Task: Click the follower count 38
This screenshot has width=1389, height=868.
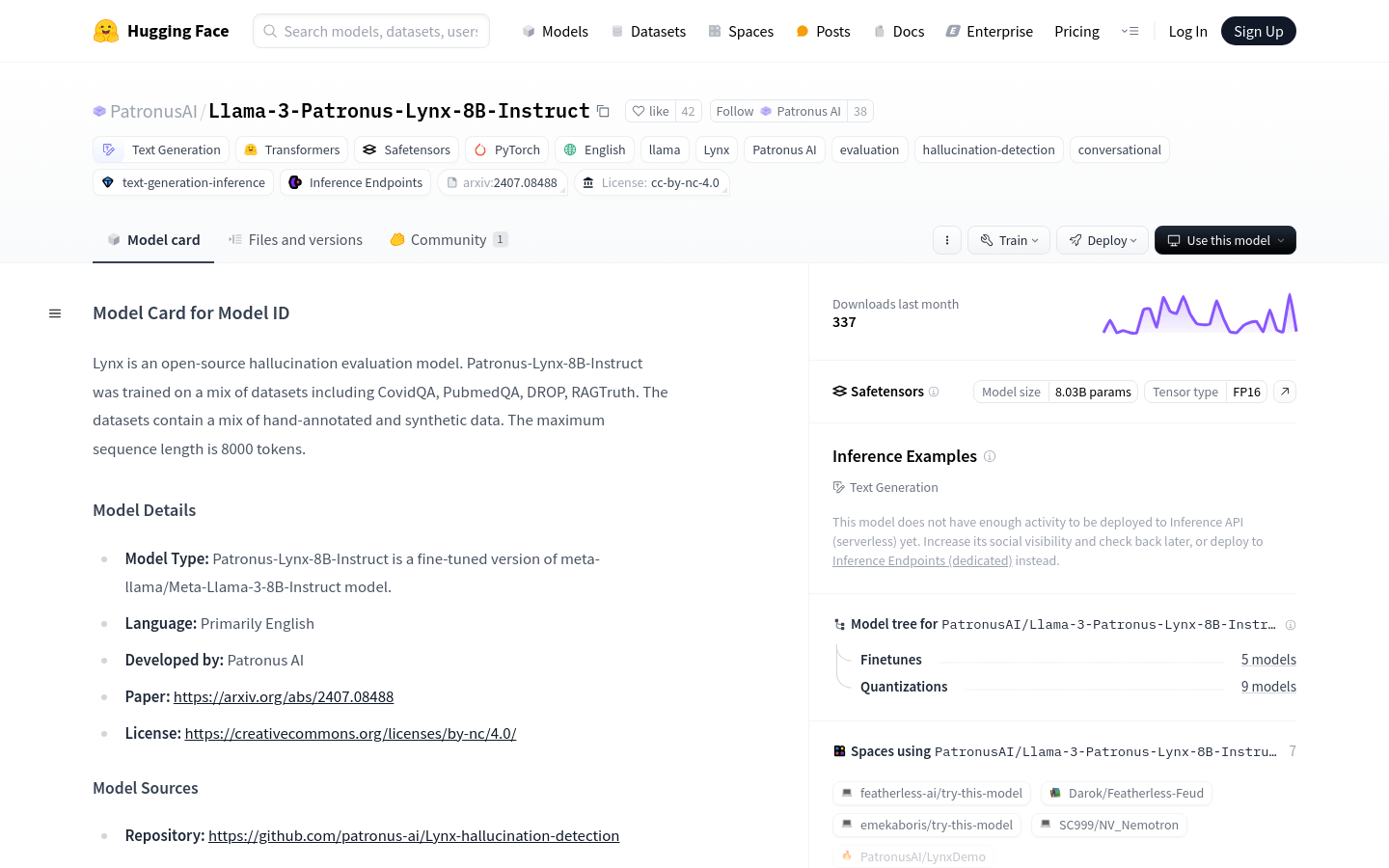Action: [x=860, y=111]
